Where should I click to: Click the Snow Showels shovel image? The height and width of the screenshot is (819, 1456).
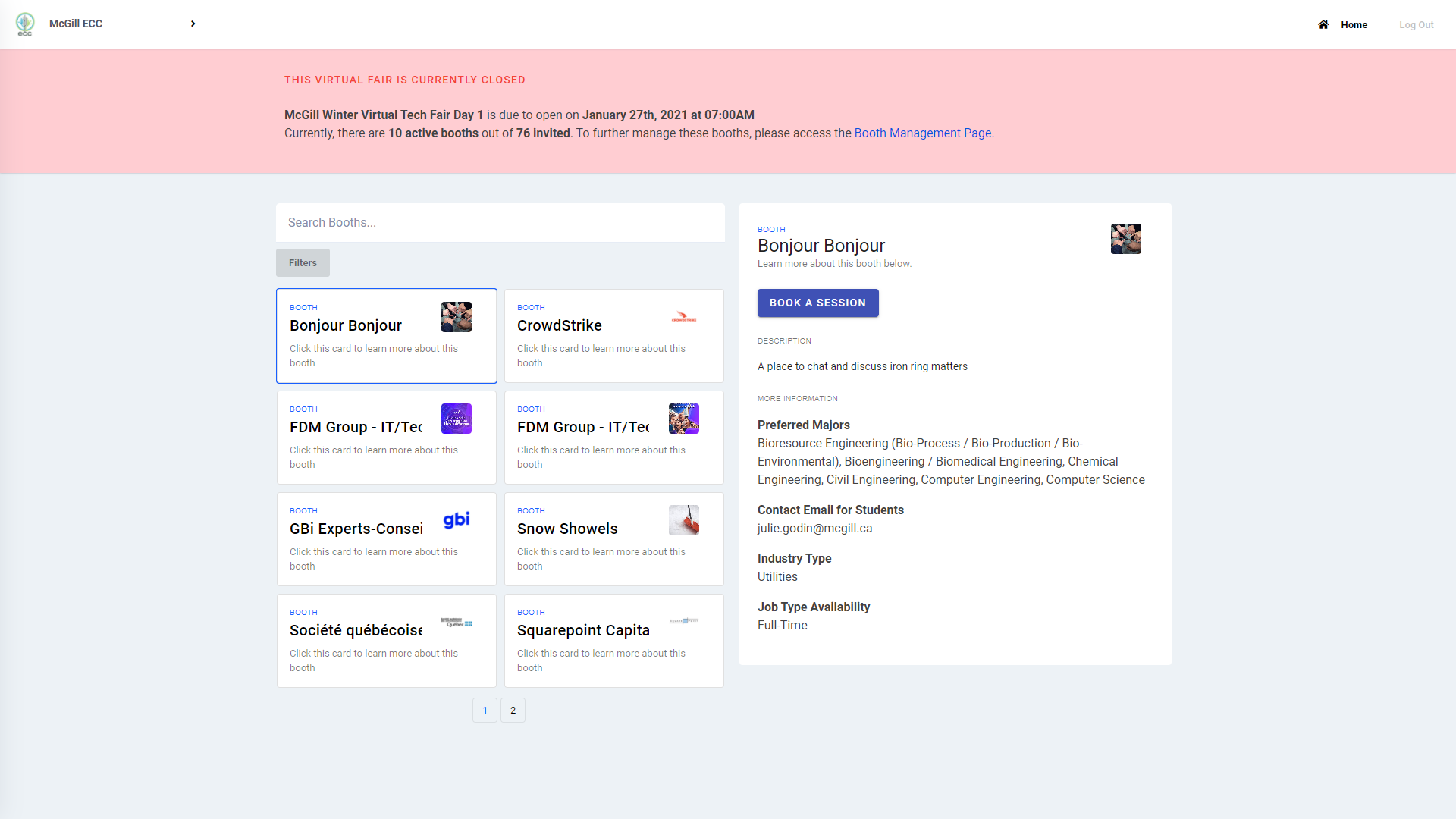coord(684,520)
